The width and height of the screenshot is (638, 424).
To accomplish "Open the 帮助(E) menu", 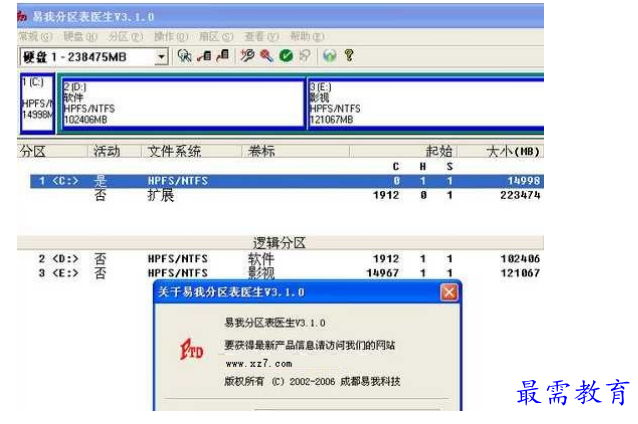I will [x=307, y=37].
